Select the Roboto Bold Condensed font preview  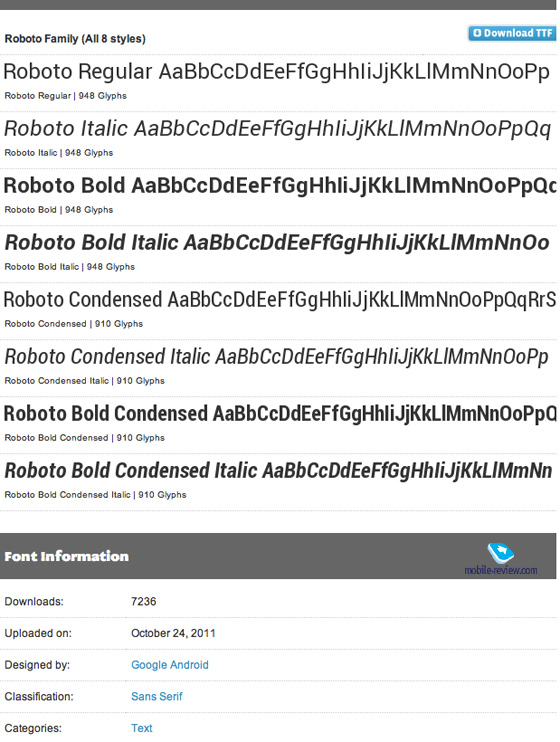(280, 414)
